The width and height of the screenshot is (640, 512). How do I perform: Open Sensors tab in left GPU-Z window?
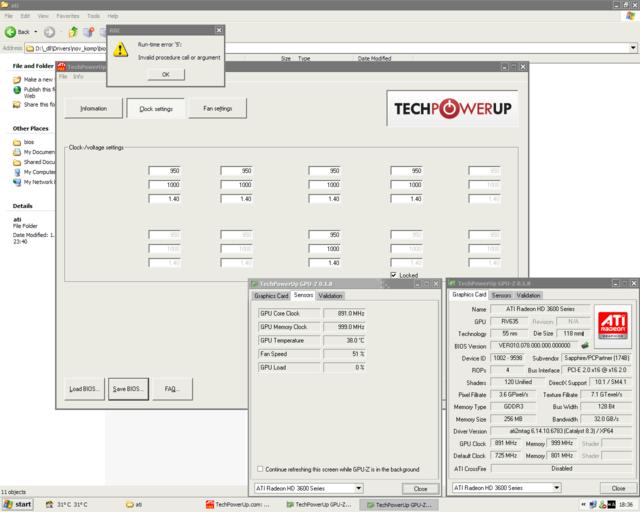tap(303, 295)
